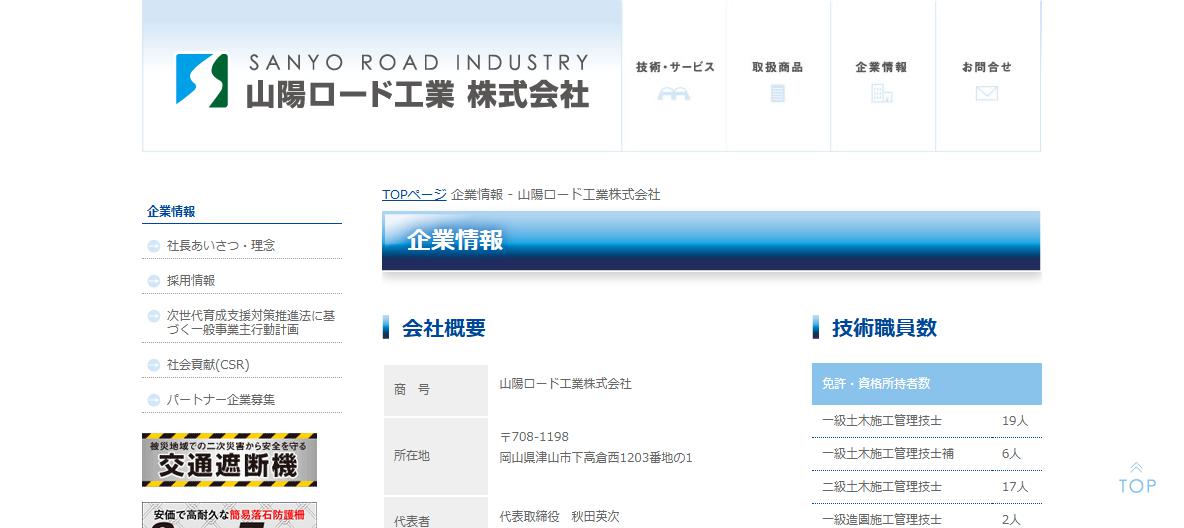This screenshot has height=528, width=1184.
Task: Open 社長あいさつ・理念 sidebar link
Action: click(220, 245)
